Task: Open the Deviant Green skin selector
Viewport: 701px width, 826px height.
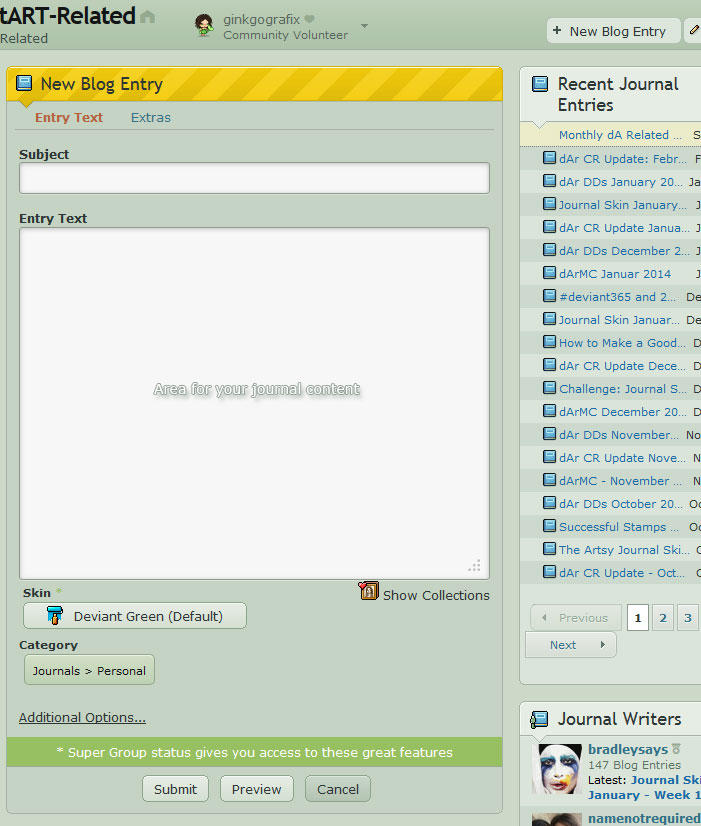Action: coord(135,616)
